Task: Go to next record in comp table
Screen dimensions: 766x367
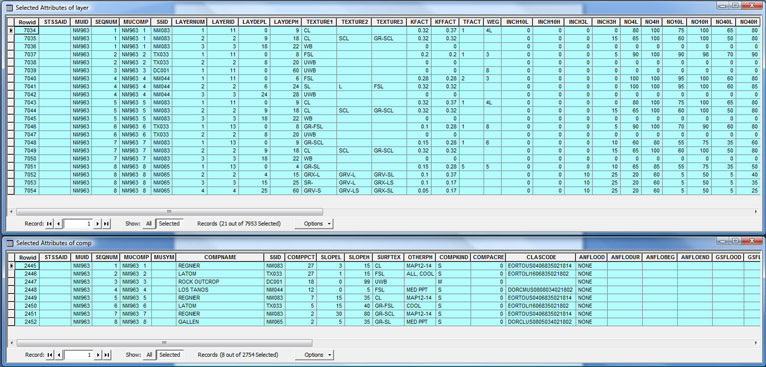Action: pyautogui.click(x=97, y=354)
